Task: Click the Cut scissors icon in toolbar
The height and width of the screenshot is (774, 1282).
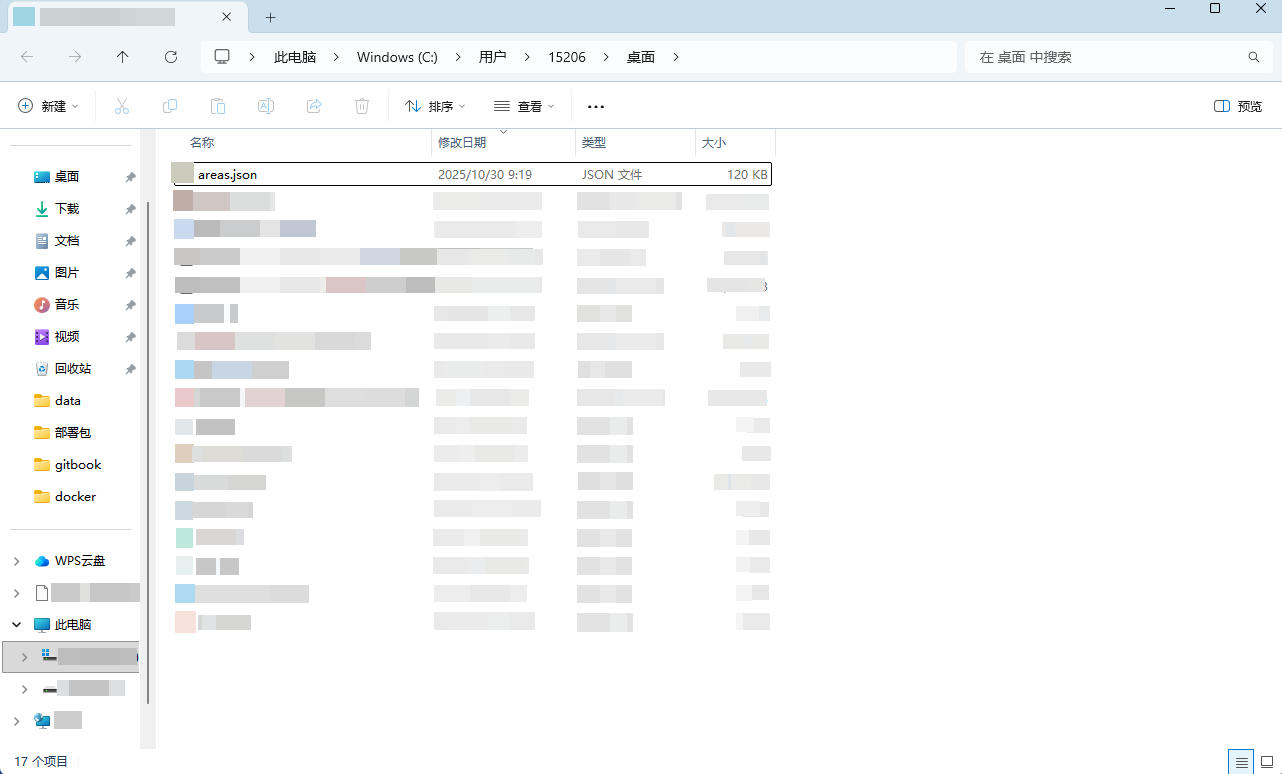Action: 122,106
